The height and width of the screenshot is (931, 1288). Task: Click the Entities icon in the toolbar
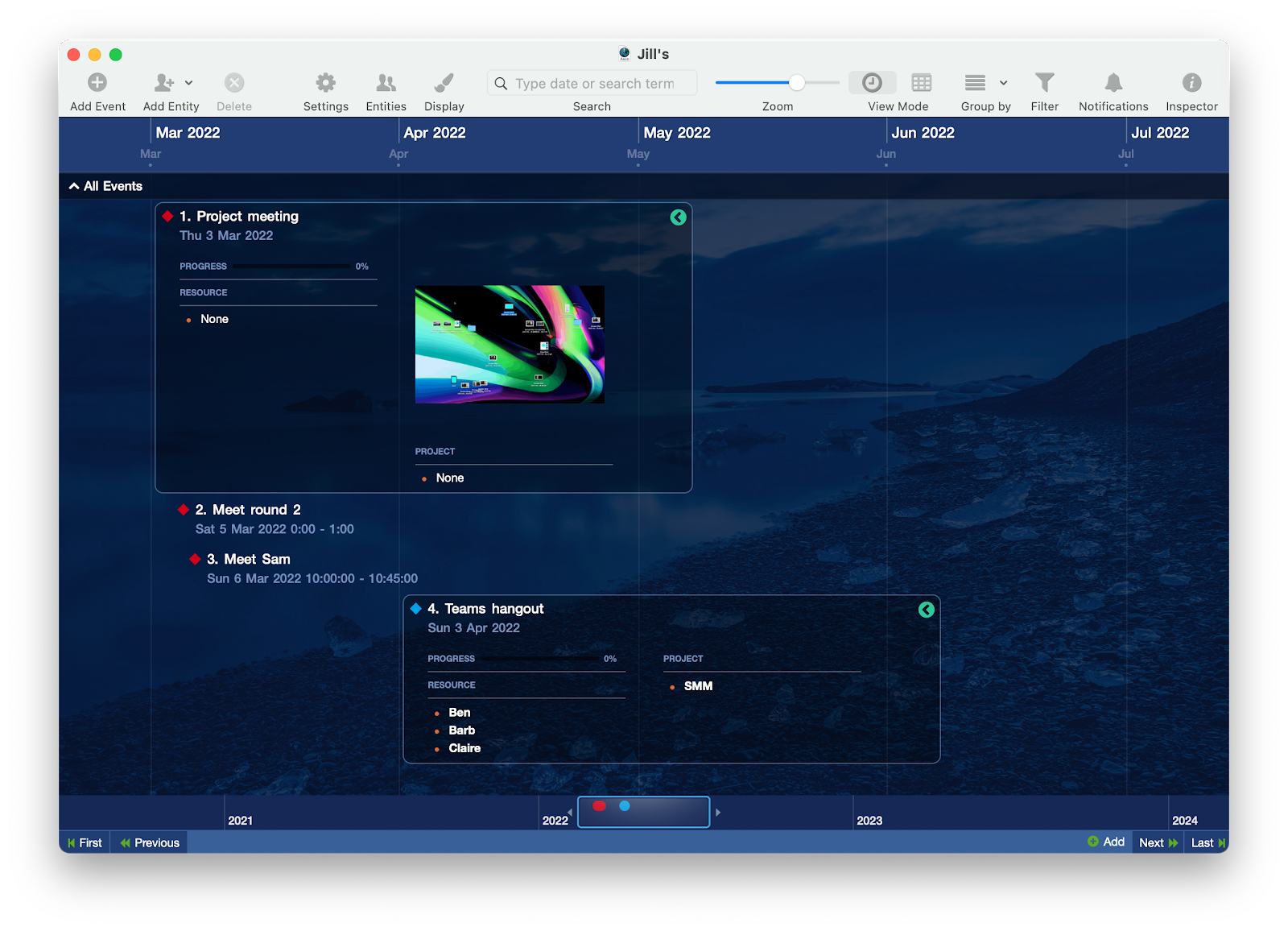coord(385,82)
